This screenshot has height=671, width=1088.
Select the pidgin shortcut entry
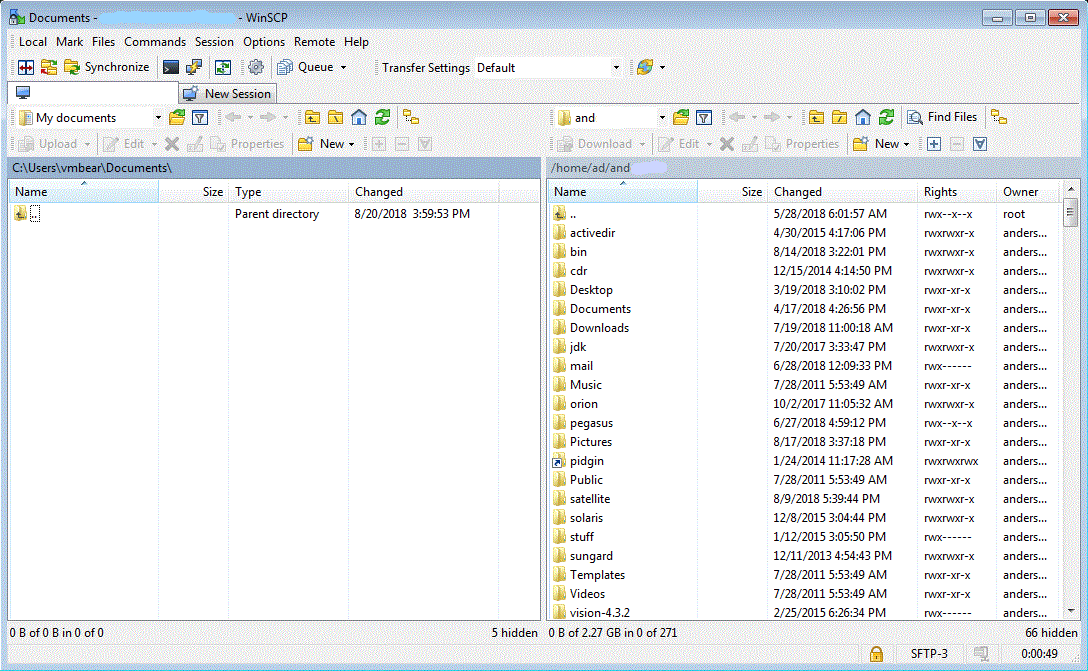coord(586,461)
